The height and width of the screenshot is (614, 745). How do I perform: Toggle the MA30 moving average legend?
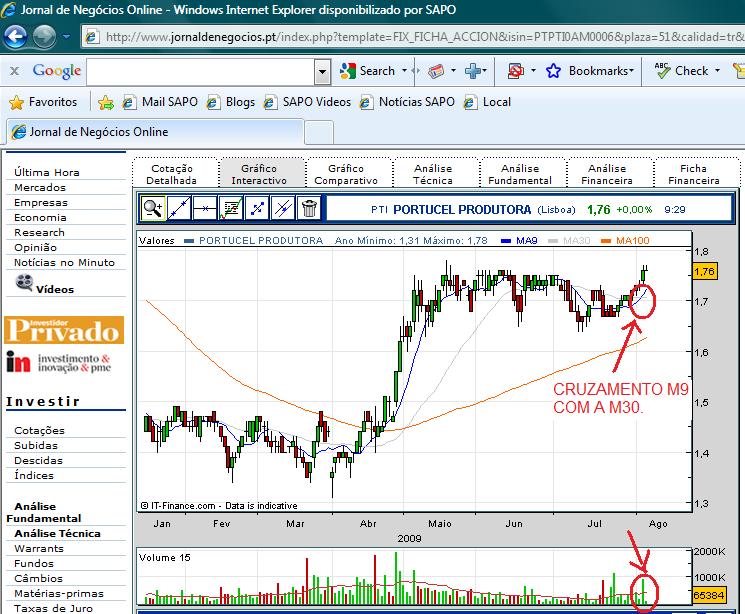pos(569,240)
